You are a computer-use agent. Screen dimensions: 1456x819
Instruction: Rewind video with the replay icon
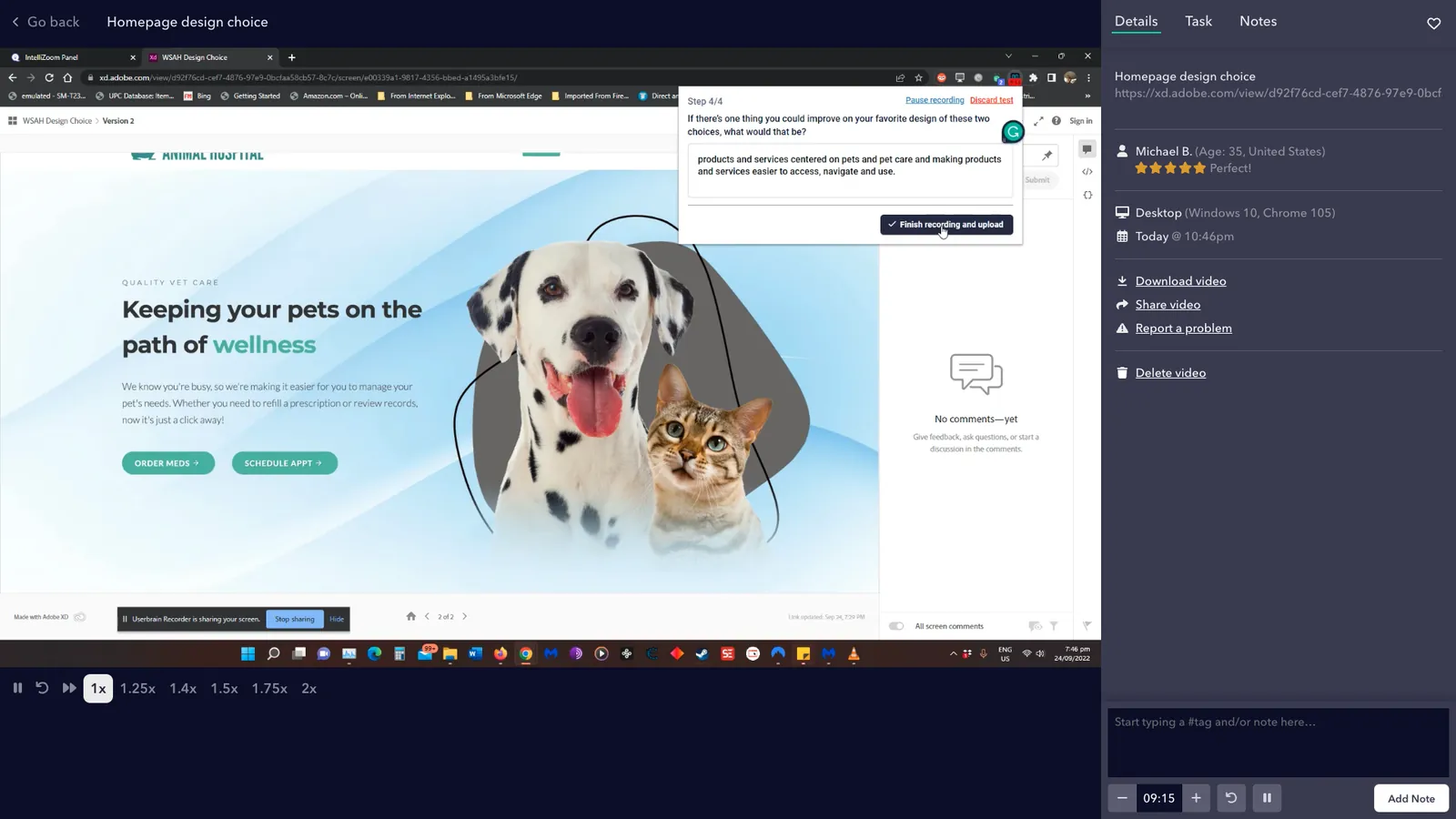click(42, 688)
